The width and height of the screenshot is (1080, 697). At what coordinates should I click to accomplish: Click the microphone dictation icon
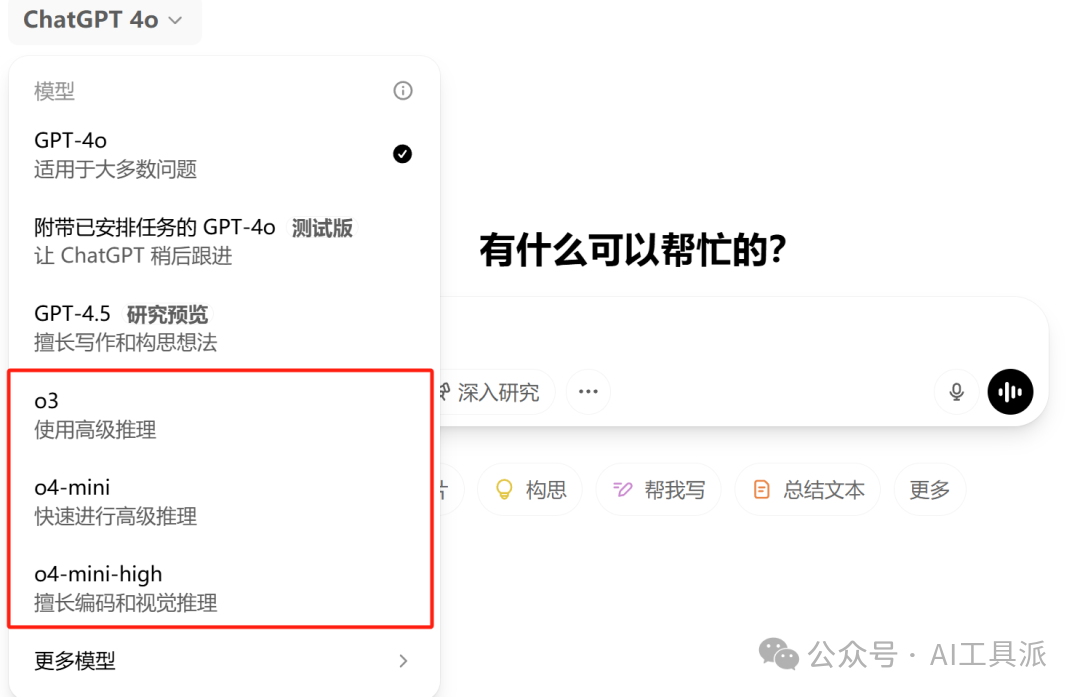[956, 392]
